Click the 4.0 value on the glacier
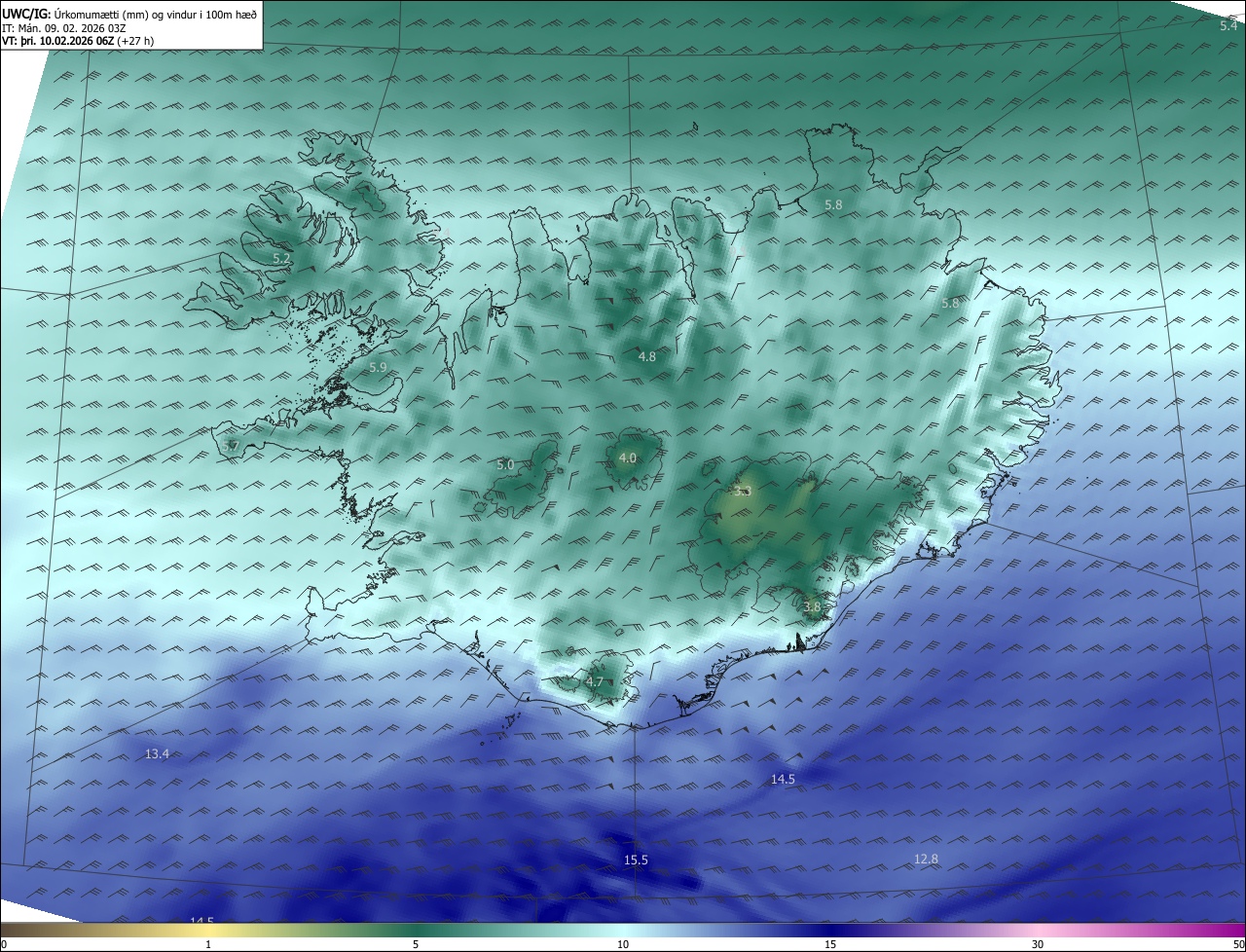The width and height of the screenshot is (1246, 952). 628,458
